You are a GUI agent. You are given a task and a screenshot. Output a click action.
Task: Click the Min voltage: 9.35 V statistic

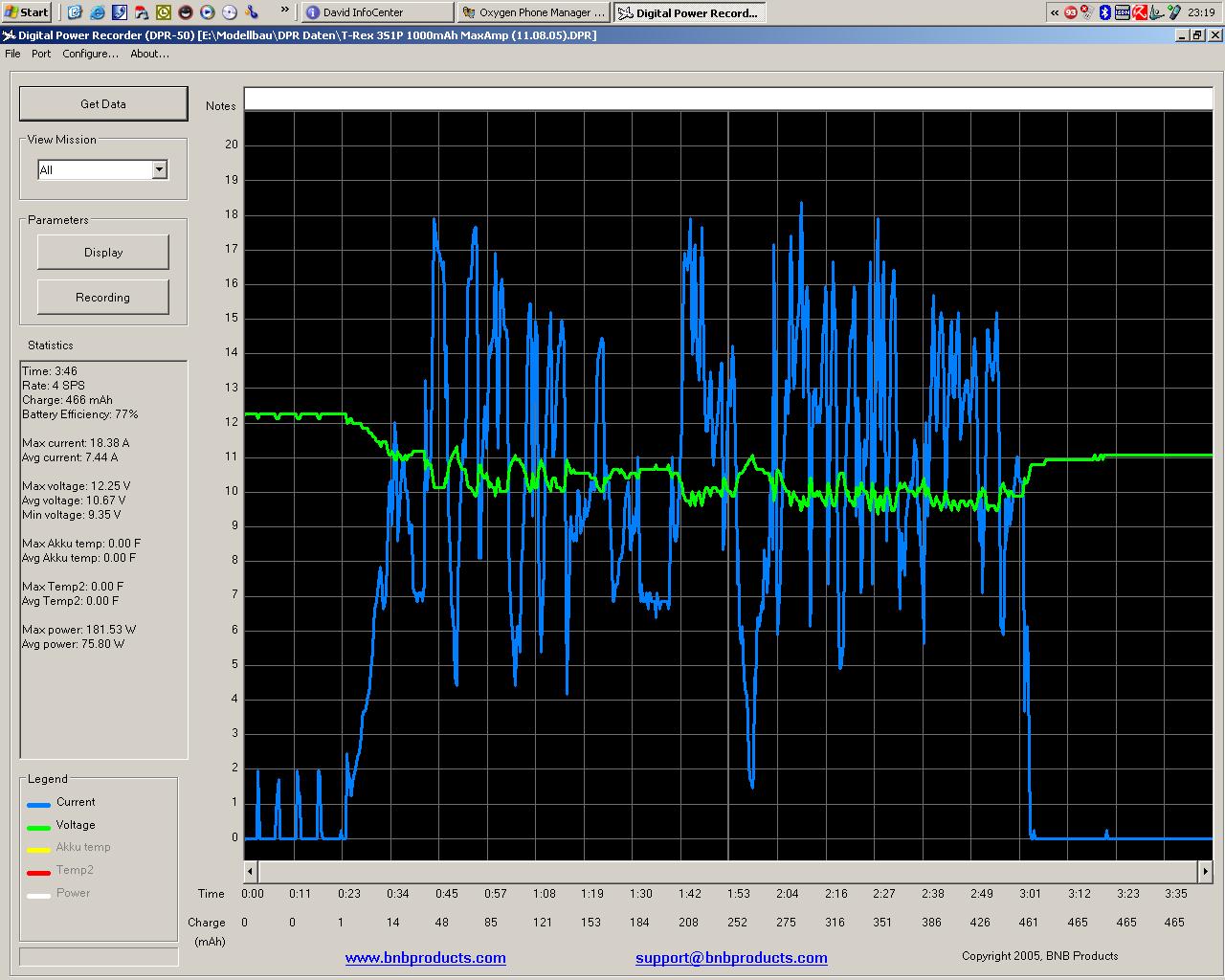point(72,515)
